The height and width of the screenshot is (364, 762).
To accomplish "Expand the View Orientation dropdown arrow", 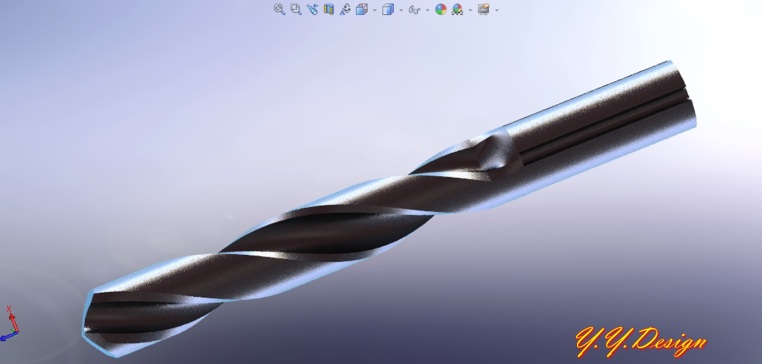I will pyautogui.click(x=375, y=10).
